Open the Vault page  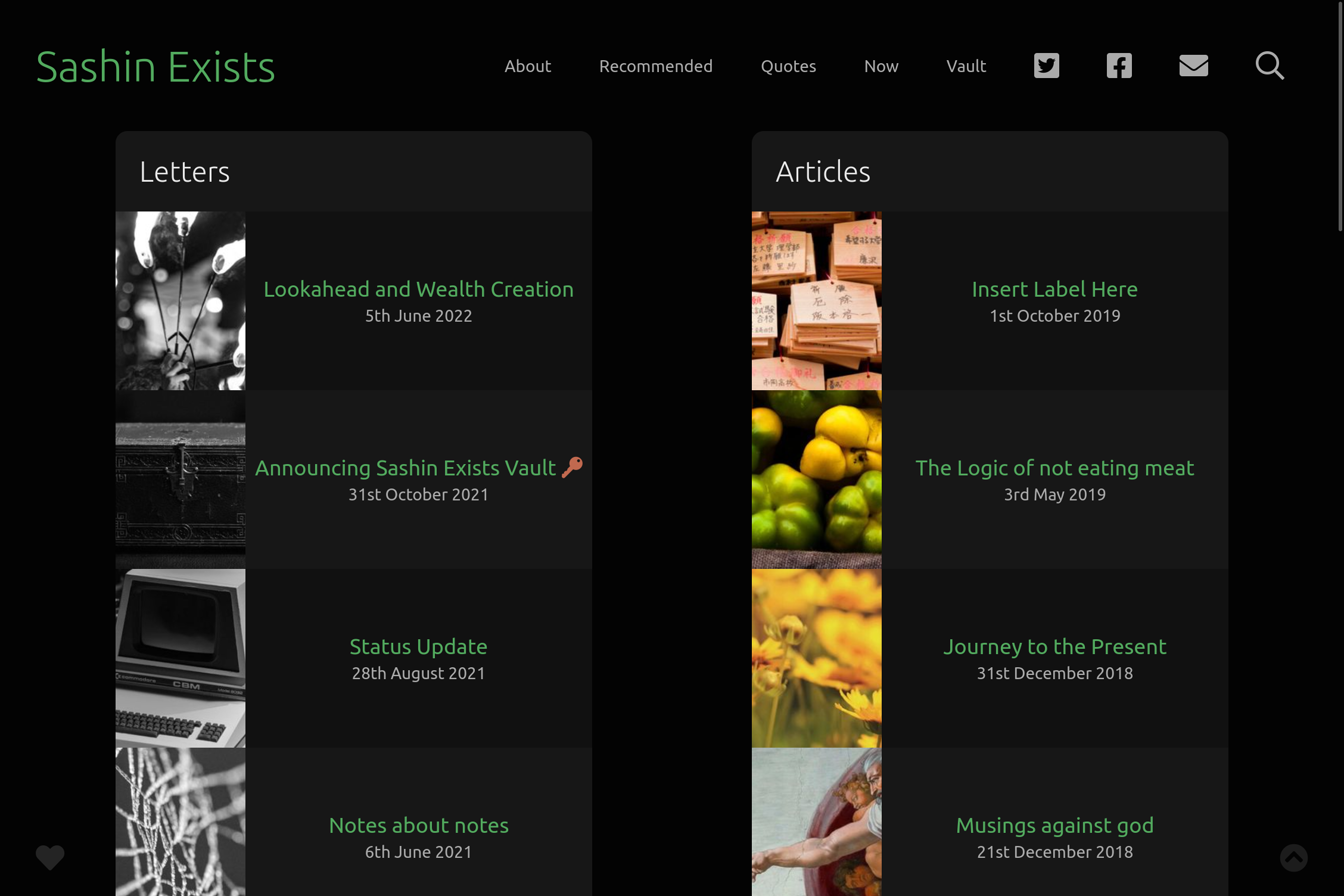pos(965,66)
